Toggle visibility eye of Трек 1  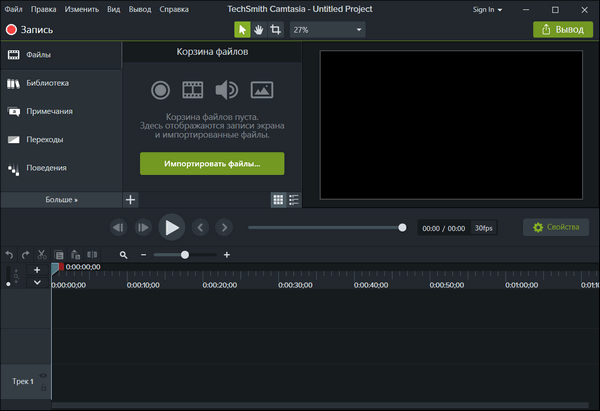pyautogui.click(x=43, y=376)
